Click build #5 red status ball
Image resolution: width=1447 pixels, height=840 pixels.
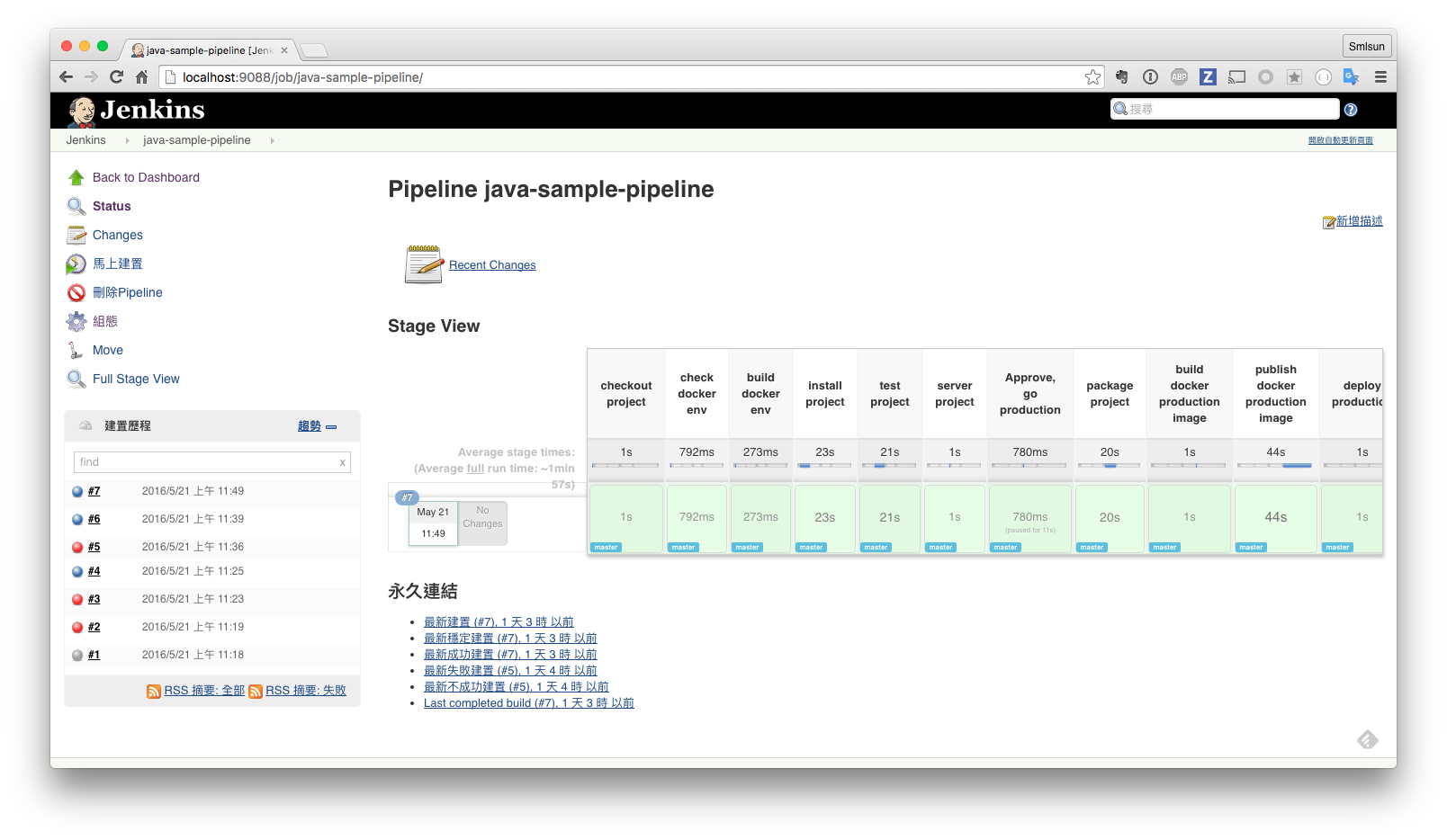77,548
